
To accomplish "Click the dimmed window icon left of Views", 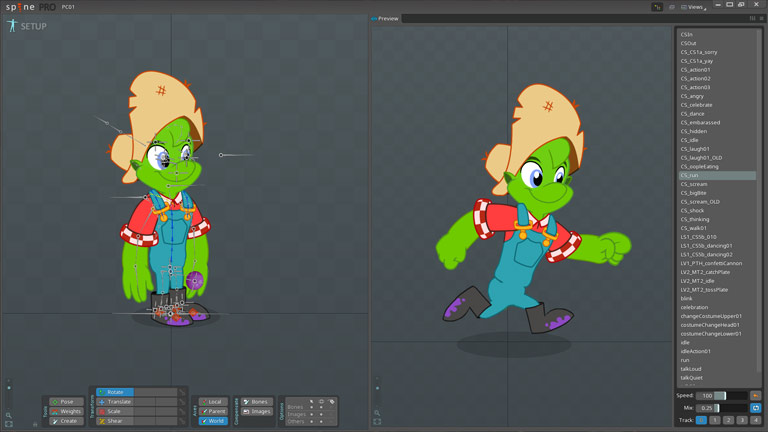I will coord(672,7).
